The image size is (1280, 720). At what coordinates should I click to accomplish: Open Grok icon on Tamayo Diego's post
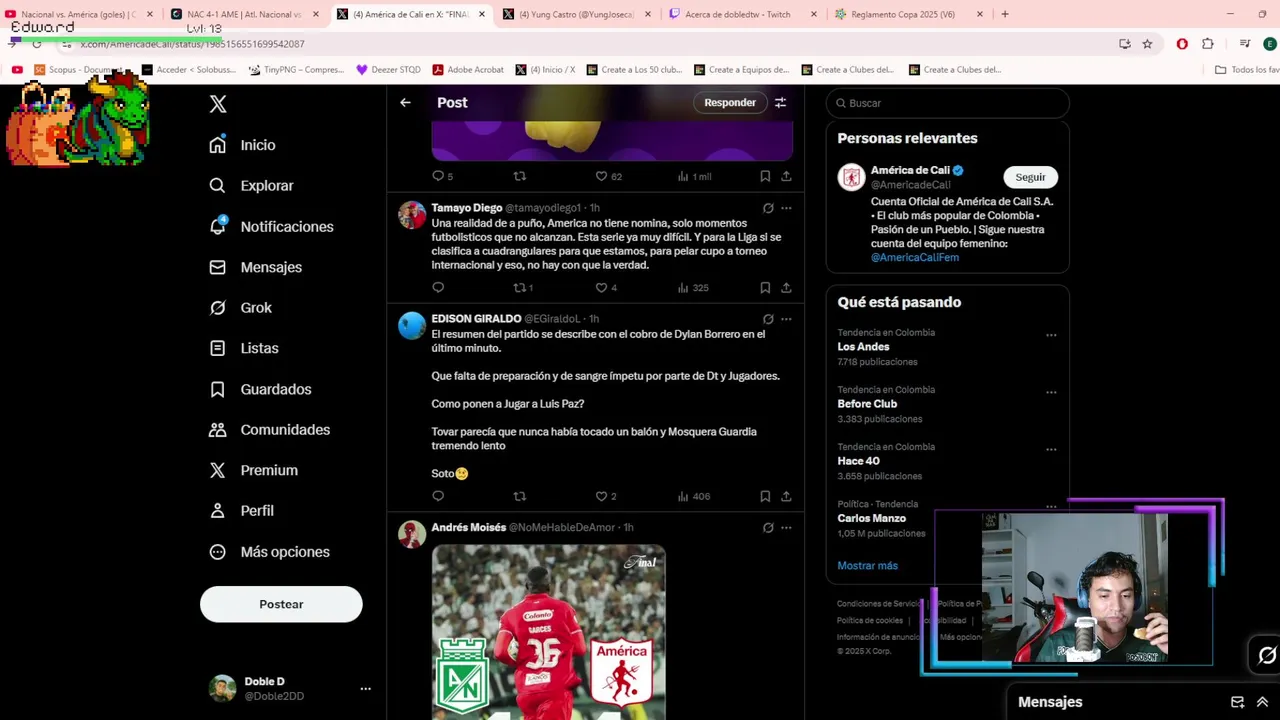[x=768, y=208]
